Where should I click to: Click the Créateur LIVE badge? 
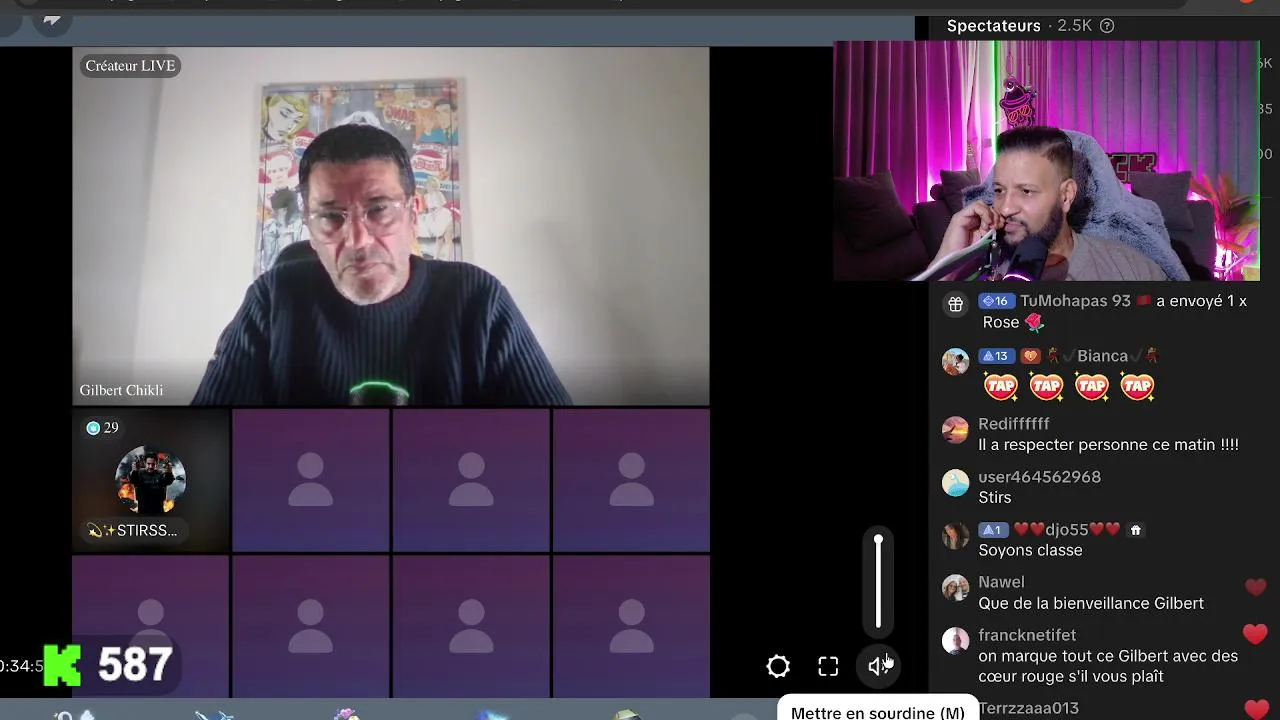pos(130,66)
